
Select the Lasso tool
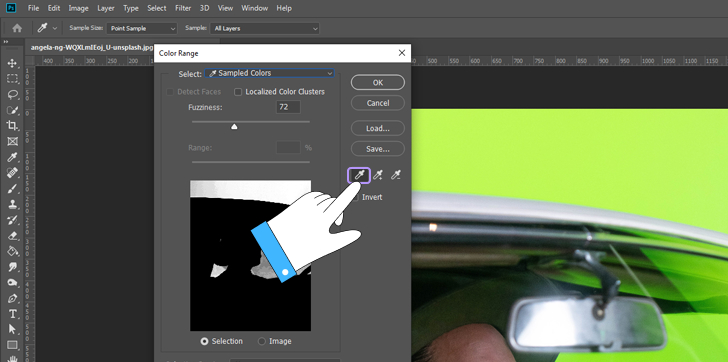[x=13, y=94]
